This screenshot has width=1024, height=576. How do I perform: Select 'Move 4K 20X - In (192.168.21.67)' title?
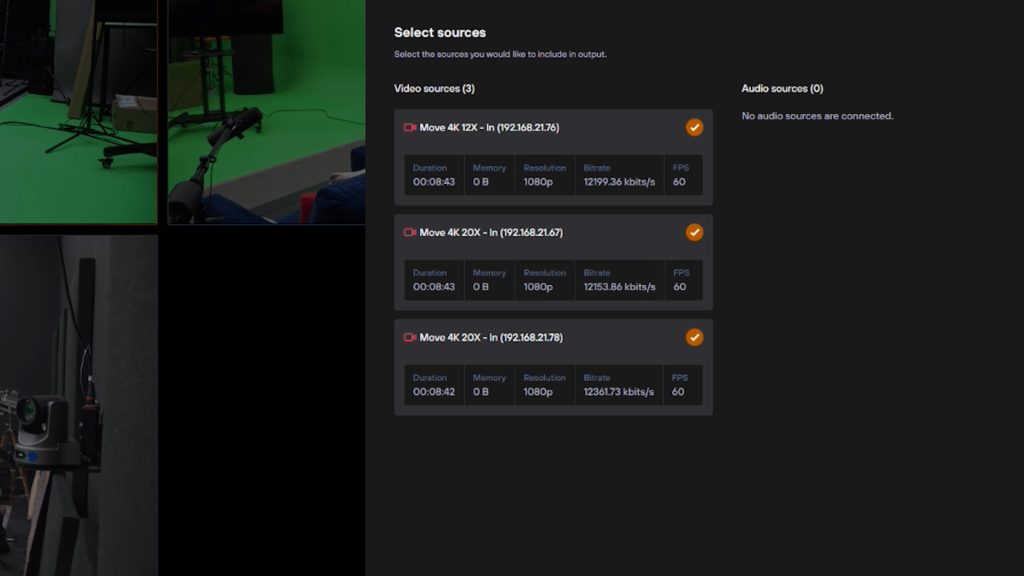point(491,232)
